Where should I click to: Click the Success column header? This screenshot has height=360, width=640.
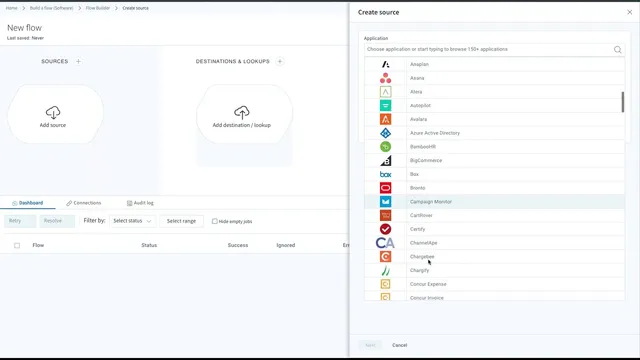[x=238, y=245]
